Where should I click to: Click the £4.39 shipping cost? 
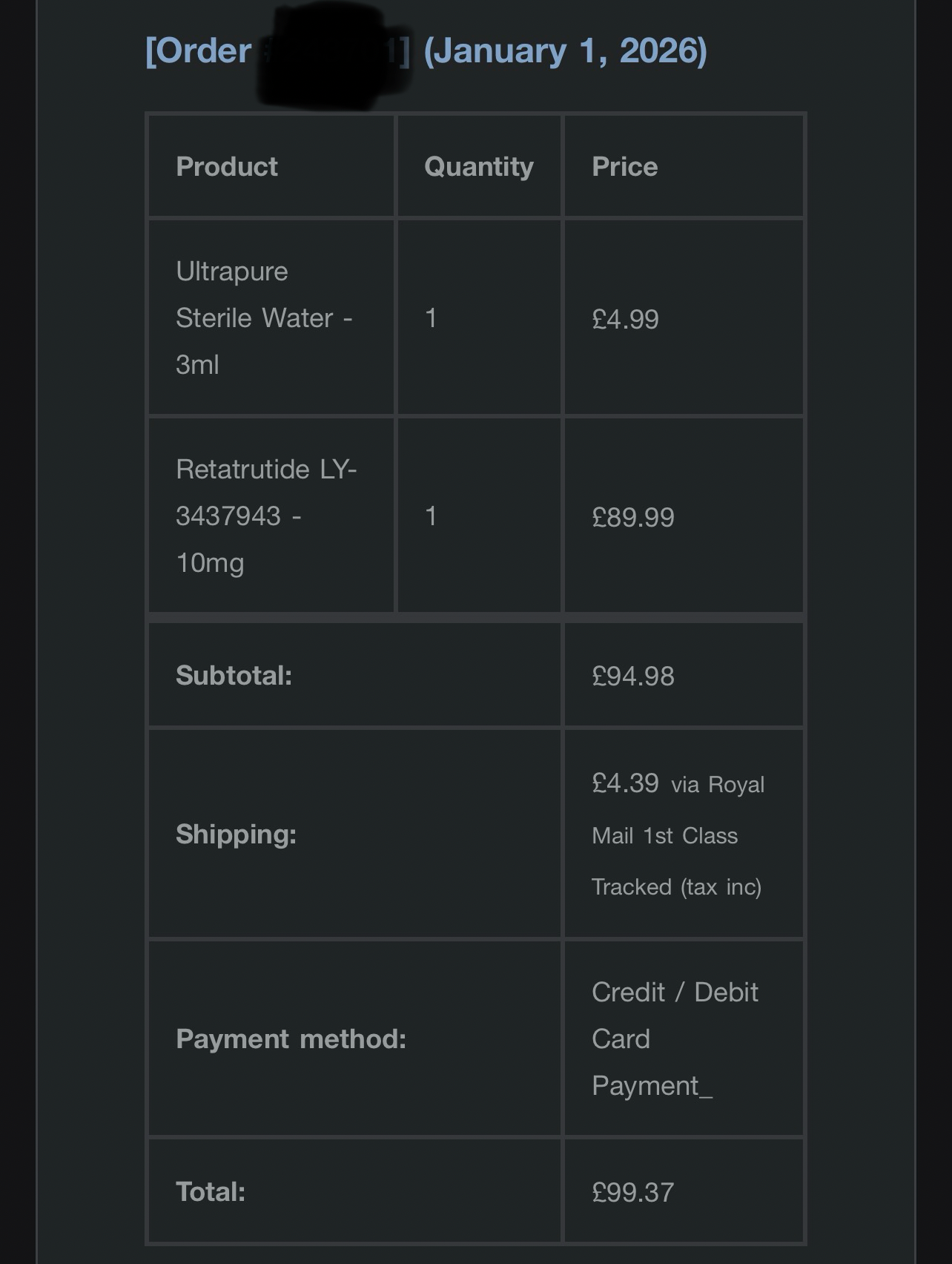coord(626,783)
